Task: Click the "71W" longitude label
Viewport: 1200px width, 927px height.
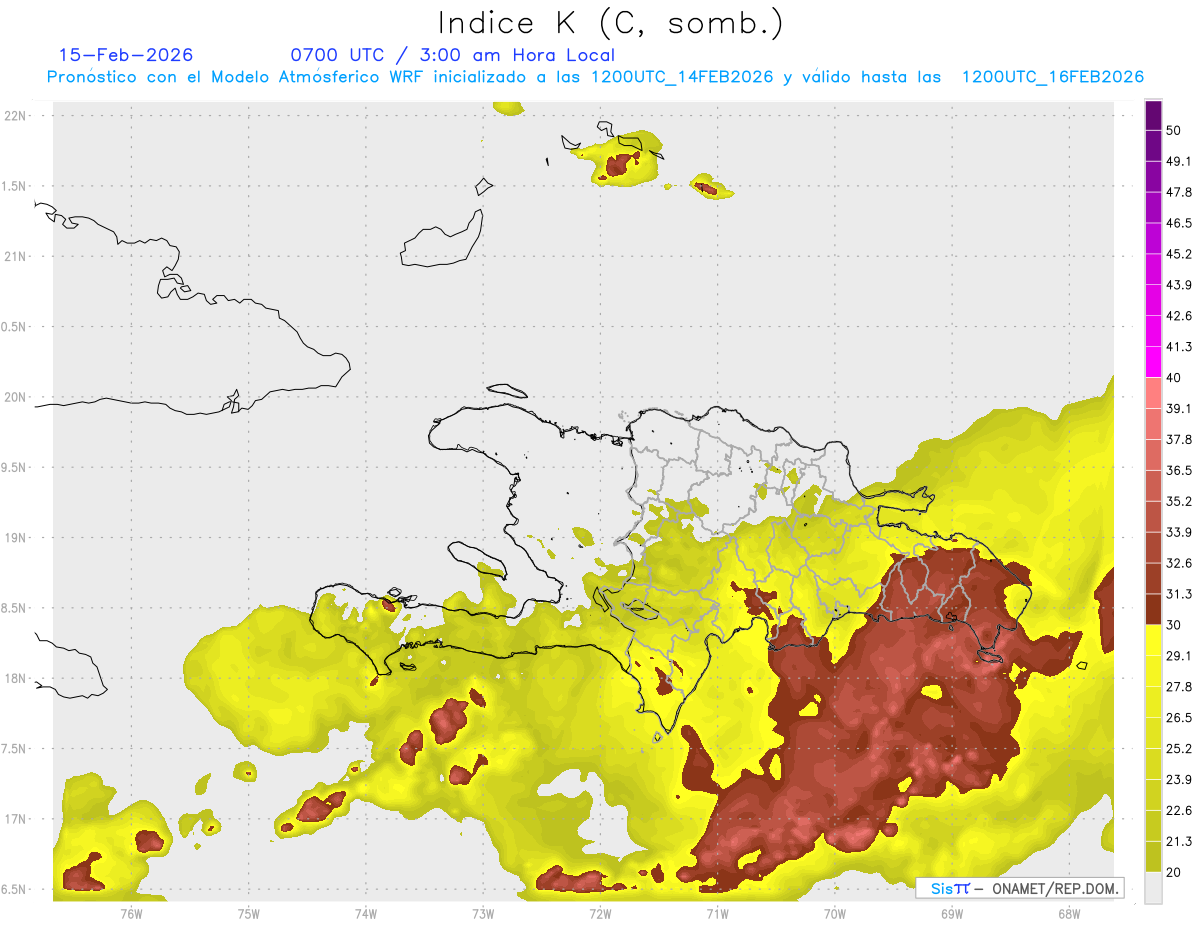Action: 717,914
